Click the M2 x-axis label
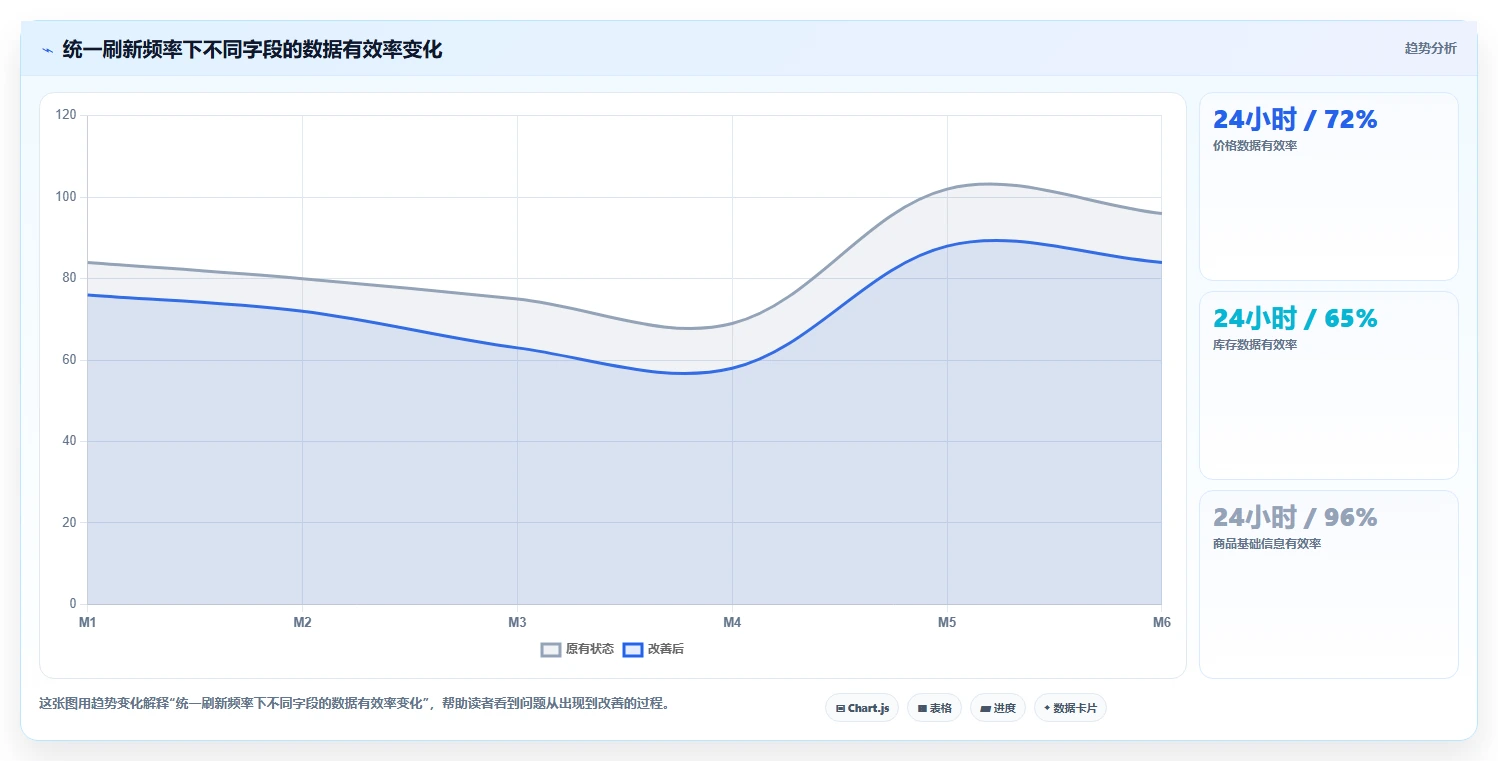The height and width of the screenshot is (761, 1498). click(x=302, y=623)
